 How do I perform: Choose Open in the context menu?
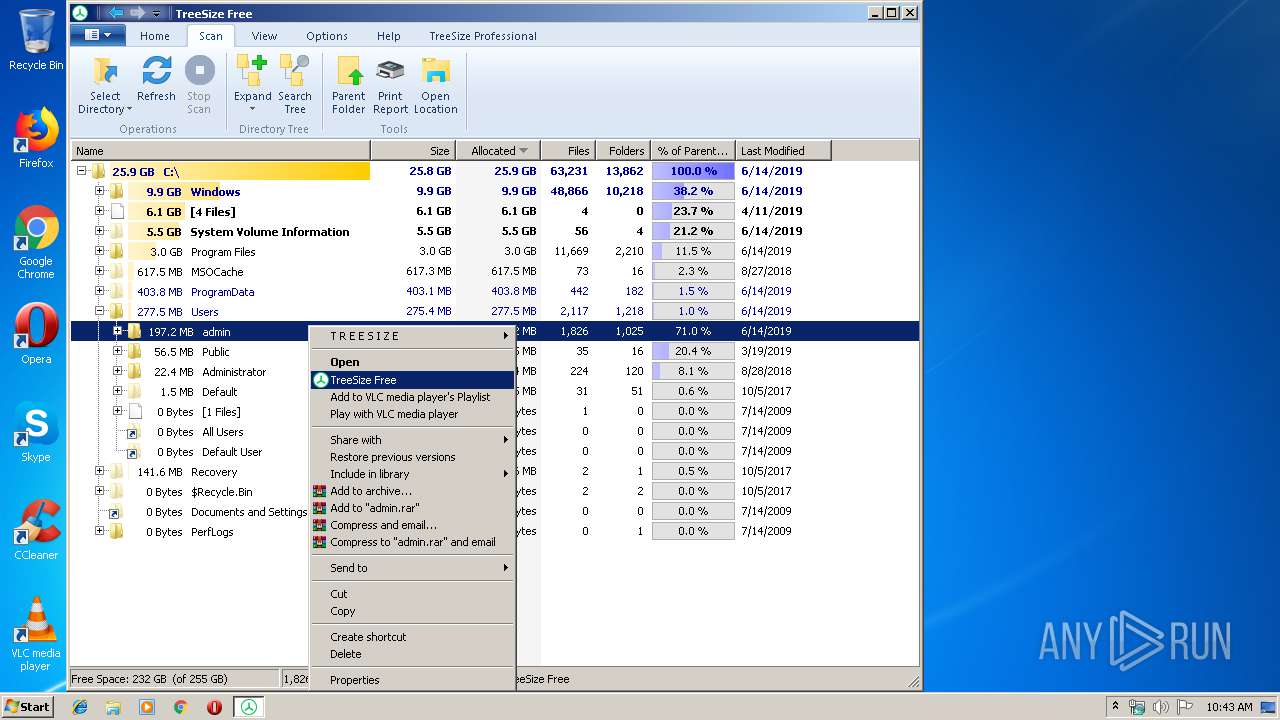click(x=412, y=362)
